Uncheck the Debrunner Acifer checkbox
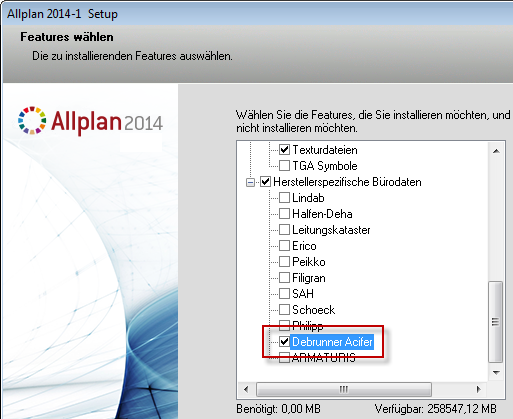This screenshot has height=419, width=513. [284, 342]
